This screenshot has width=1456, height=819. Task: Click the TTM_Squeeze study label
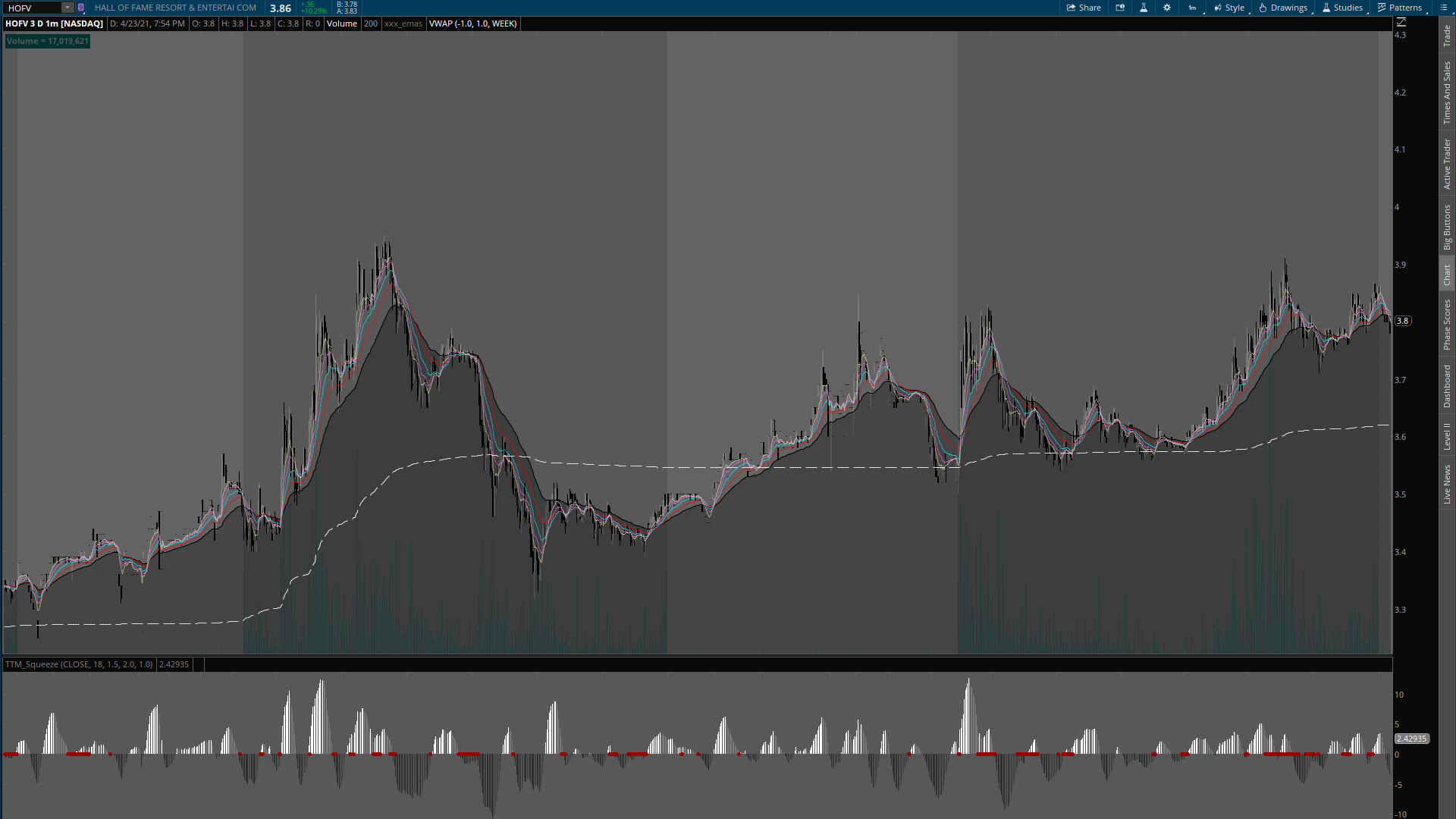coord(78,664)
